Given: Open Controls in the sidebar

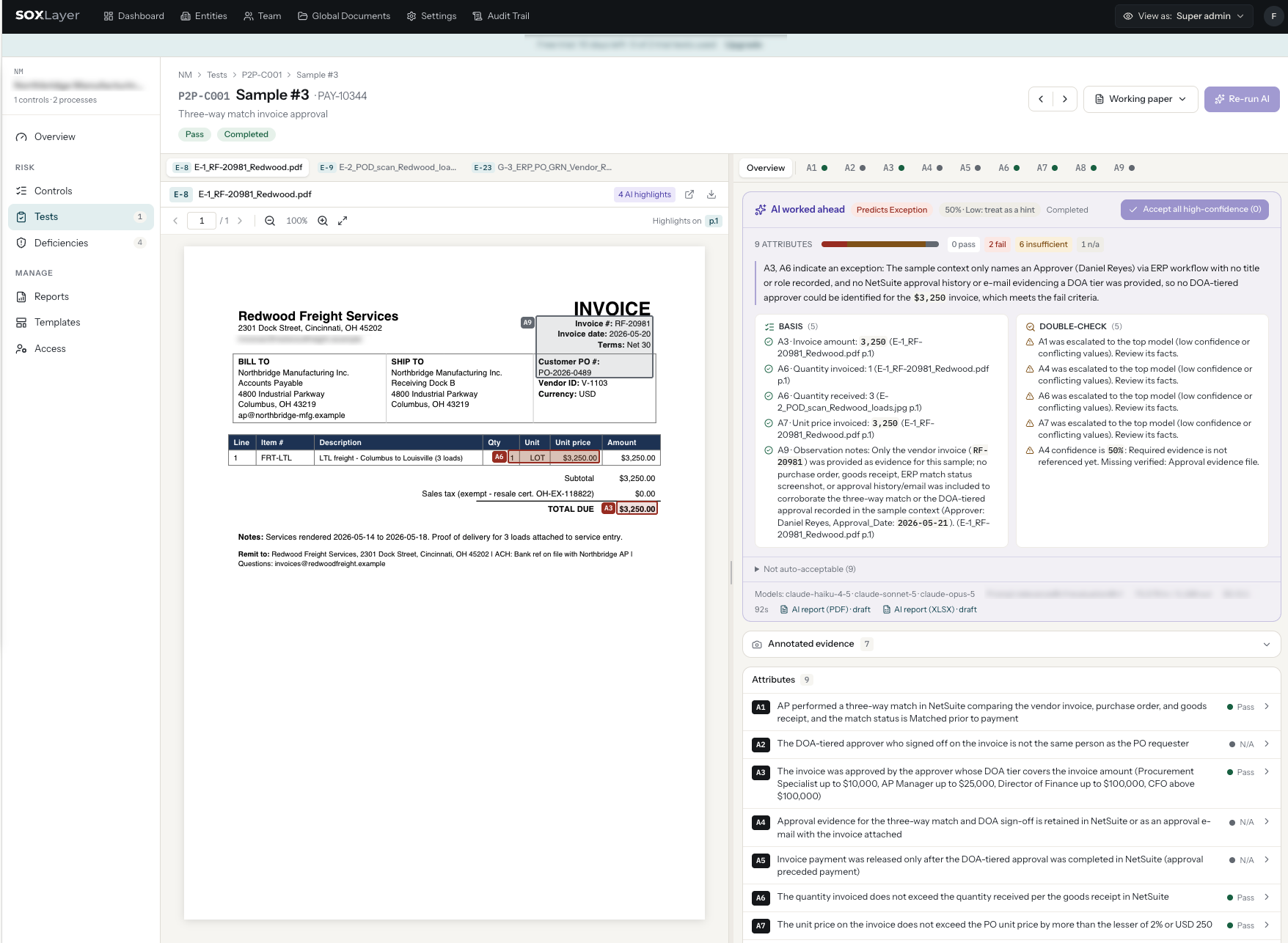Looking at the screenshot, I should 81,191.
